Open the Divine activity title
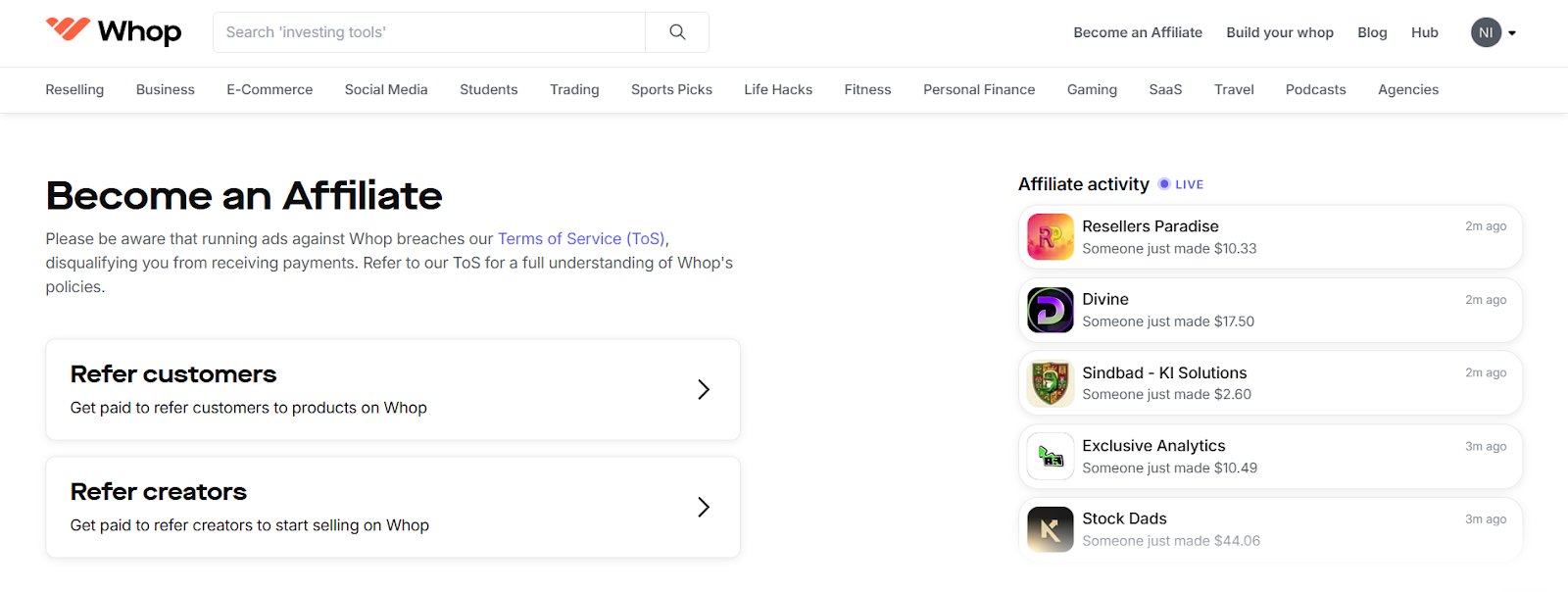Viewport: 1568px width, 592px height. (x=1105, y=299)
